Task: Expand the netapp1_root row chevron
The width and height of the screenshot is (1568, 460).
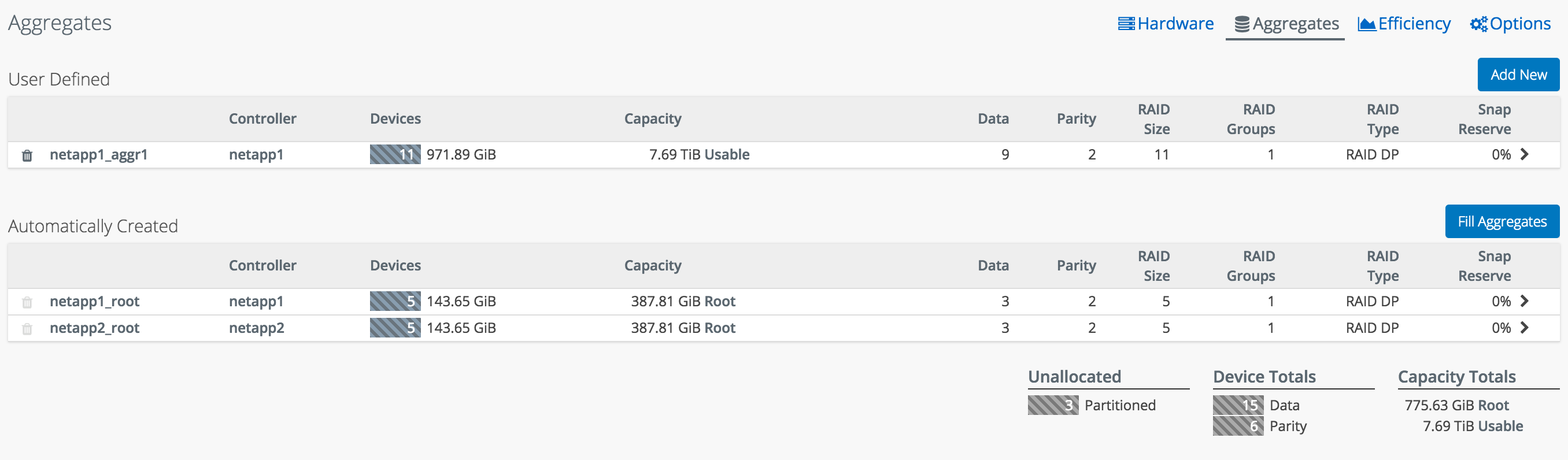Action: click(x=1524, y=301)
